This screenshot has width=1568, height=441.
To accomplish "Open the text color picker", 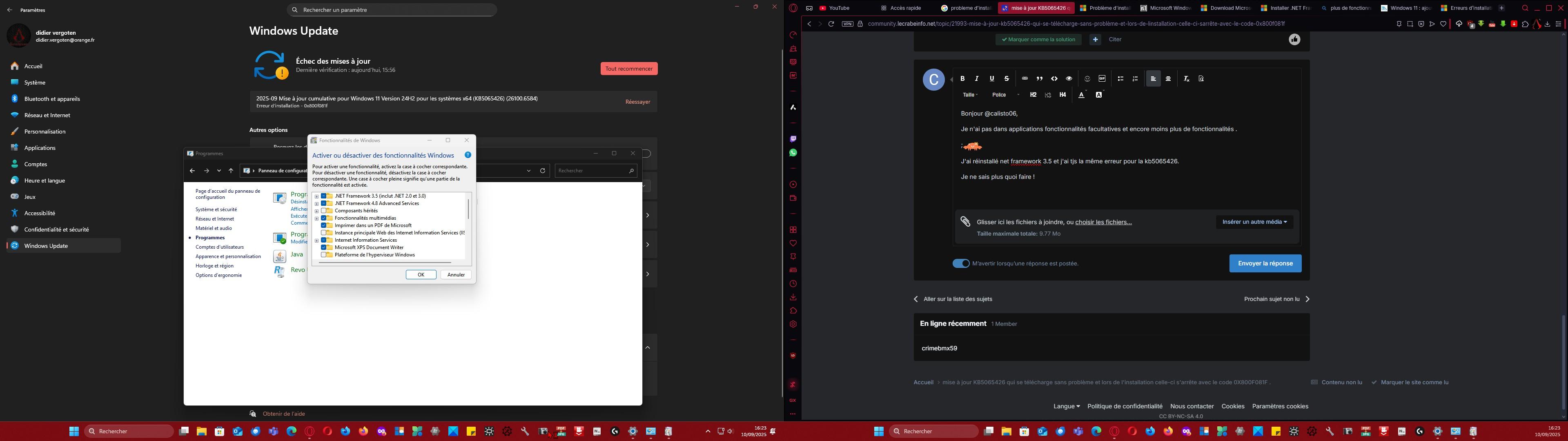I will coord(1082,94).
